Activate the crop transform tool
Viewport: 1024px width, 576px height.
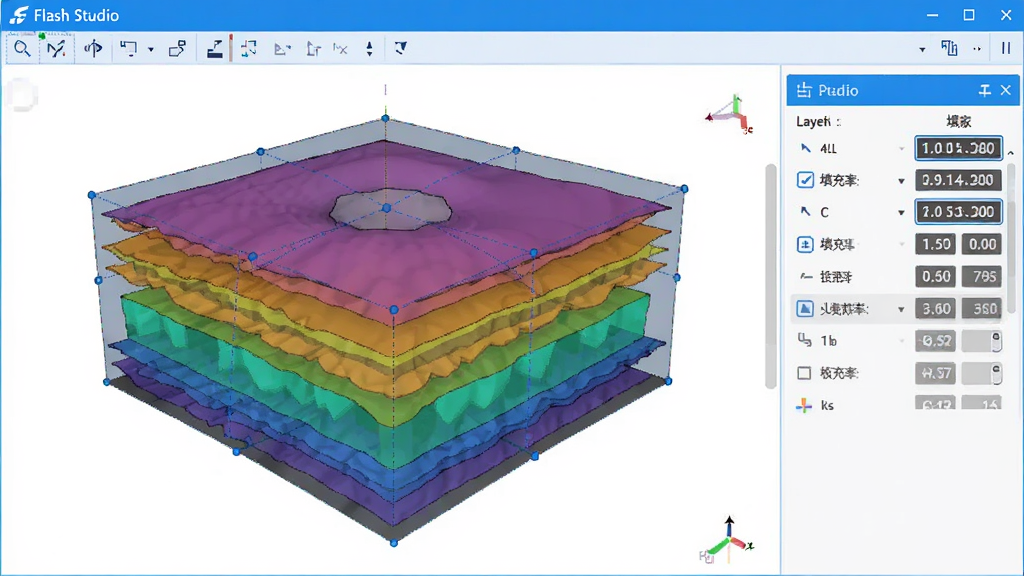(x=248, y=48)
